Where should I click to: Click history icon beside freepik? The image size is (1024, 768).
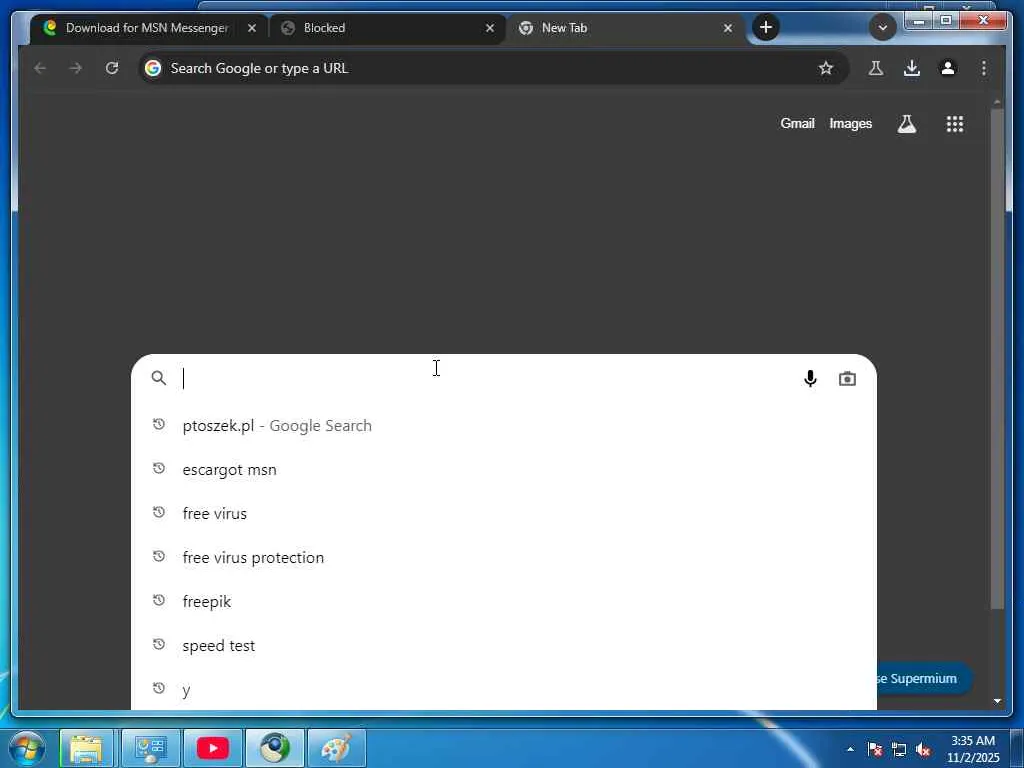pos(159,600)
